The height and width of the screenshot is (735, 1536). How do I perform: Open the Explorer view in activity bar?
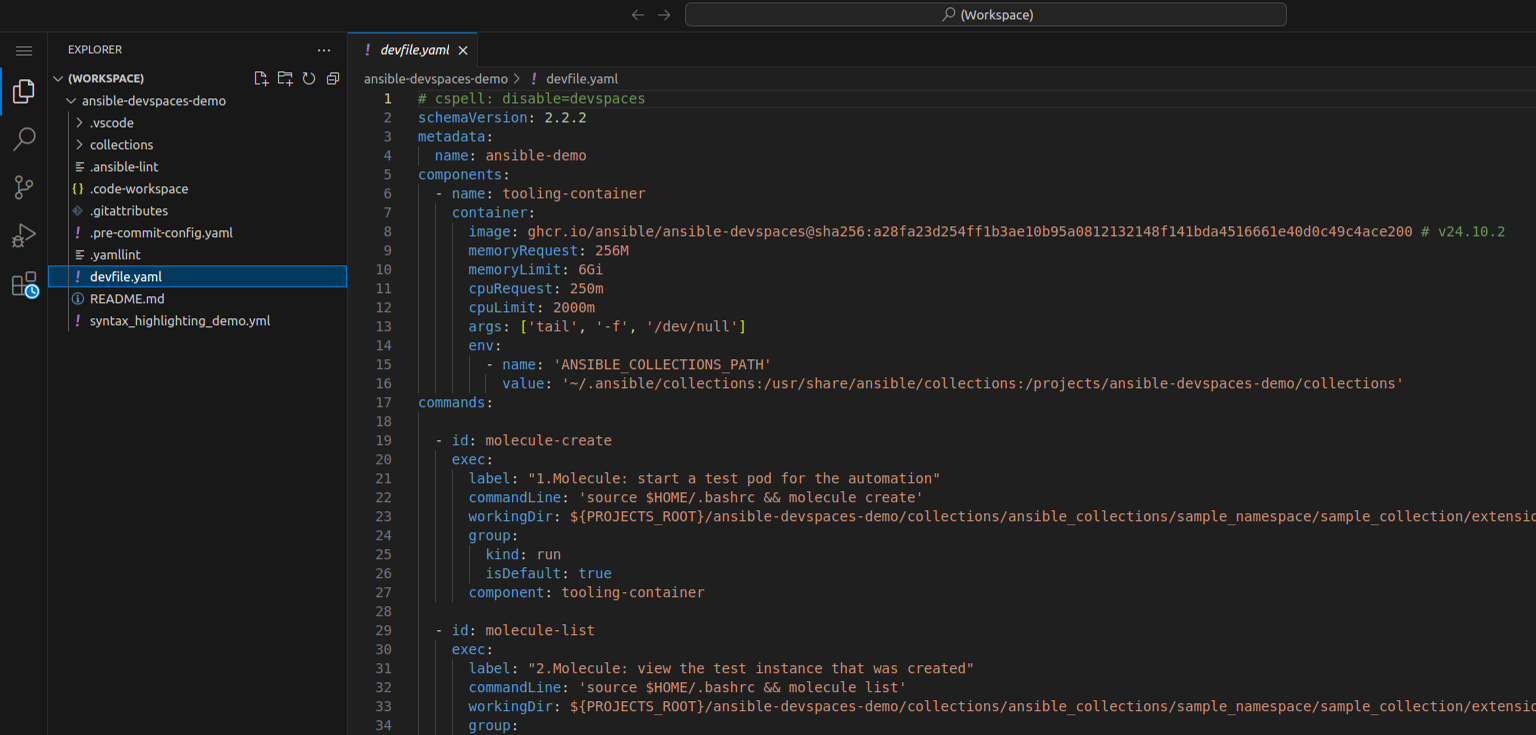point(24,92)
